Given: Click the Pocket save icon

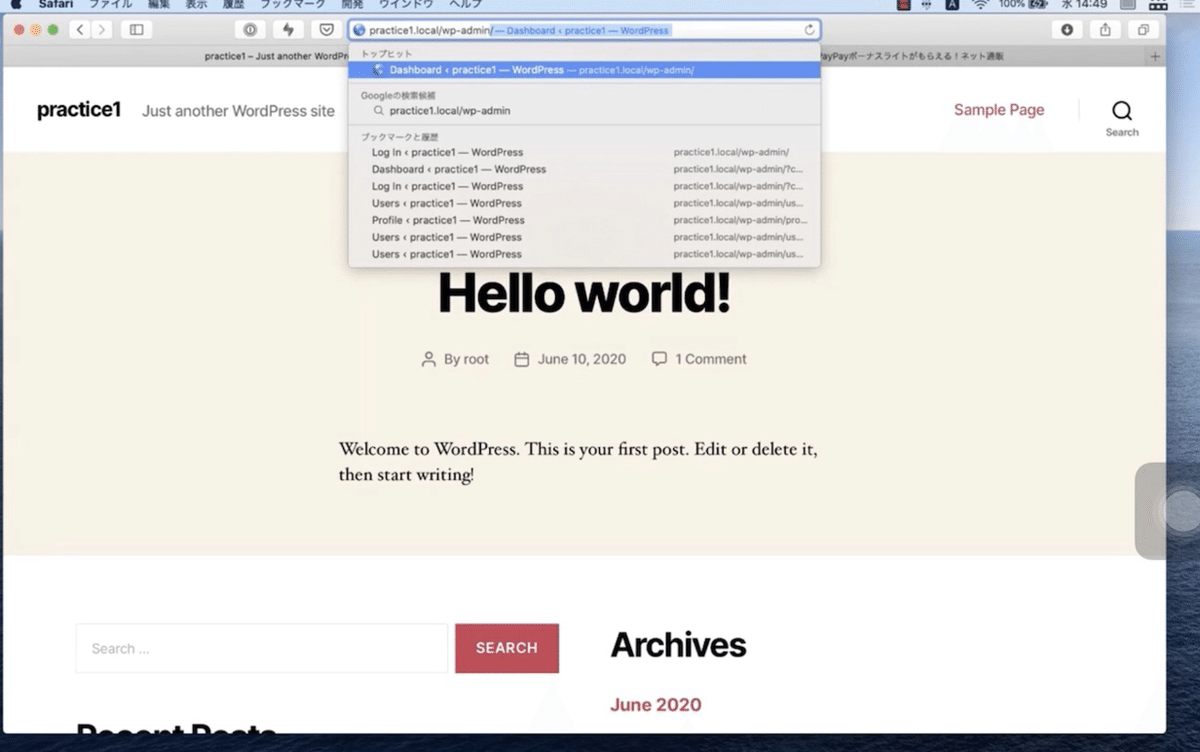Looking at the screenshot, I should 326,30.
